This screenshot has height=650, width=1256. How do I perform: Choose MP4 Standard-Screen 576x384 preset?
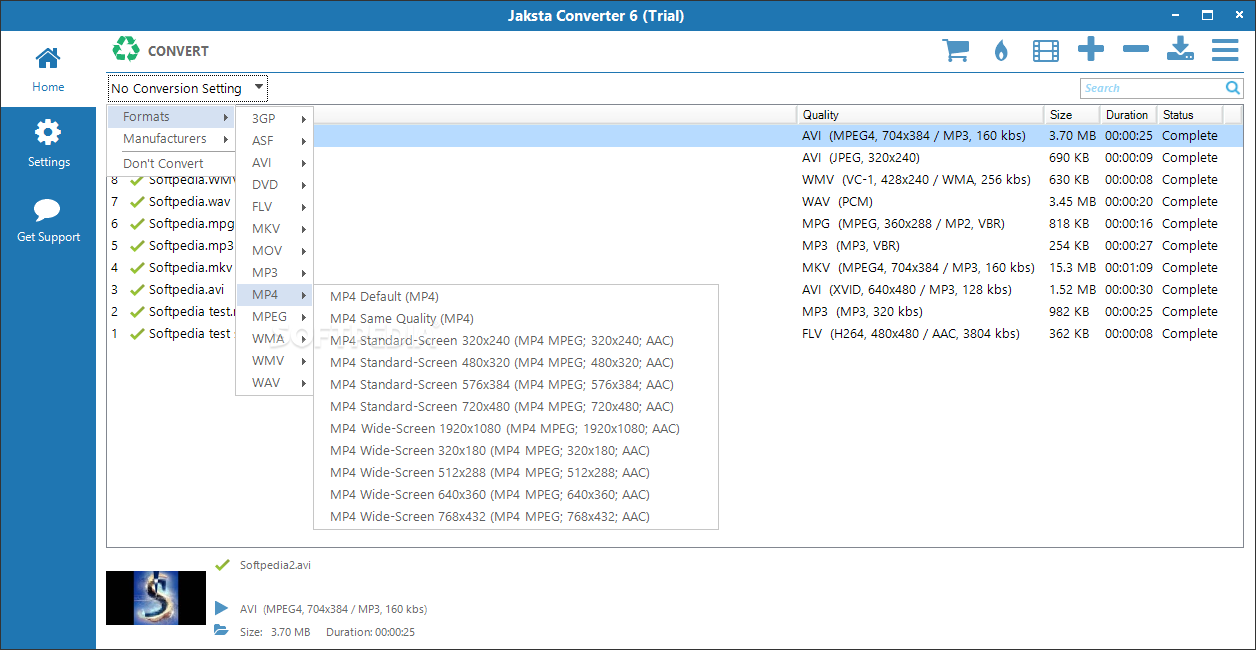tap(516, 385)
